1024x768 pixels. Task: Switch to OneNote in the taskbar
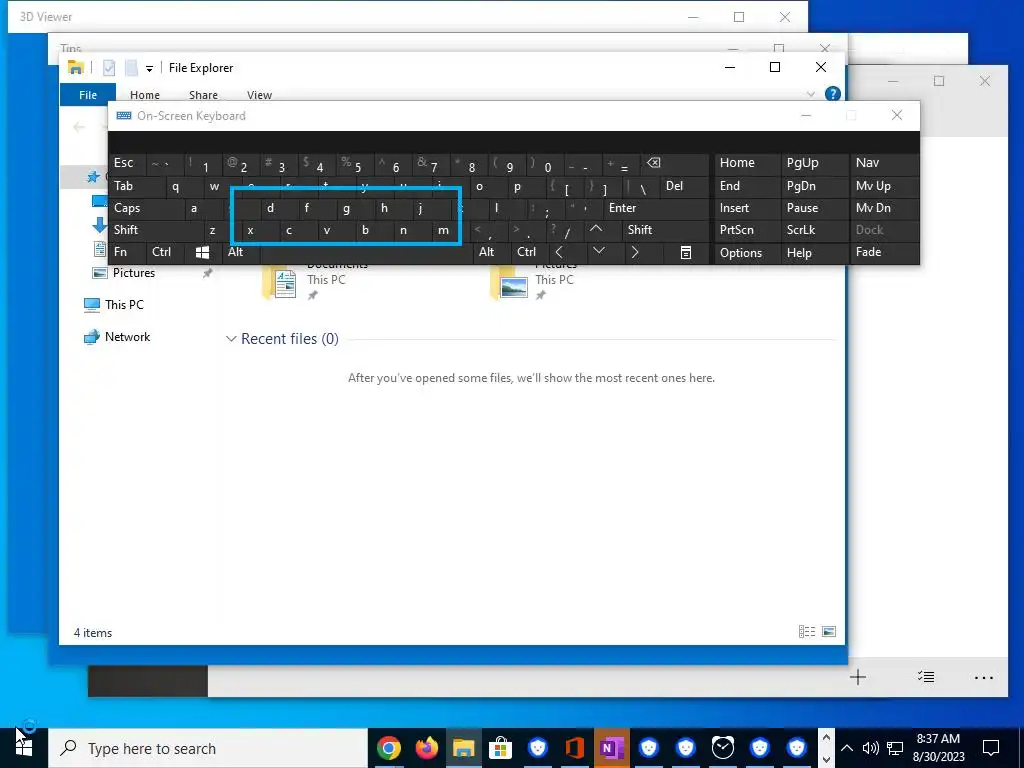(x=611, y=748)
